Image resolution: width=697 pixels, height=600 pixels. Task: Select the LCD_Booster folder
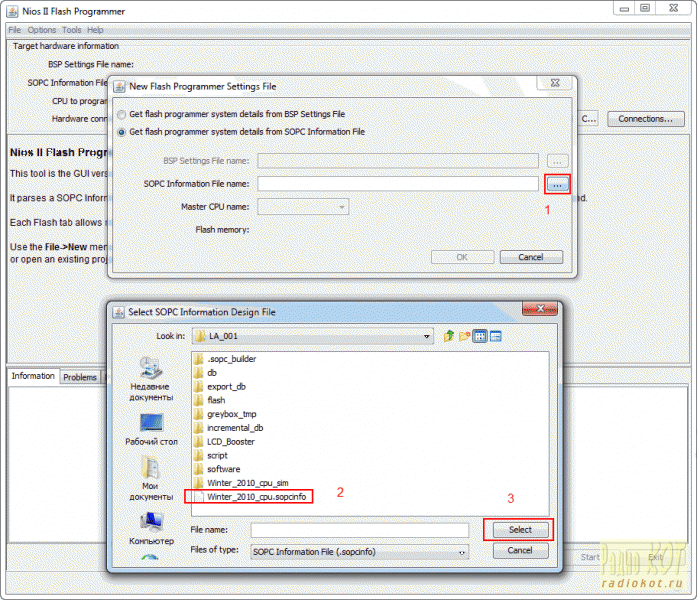click(224, 442)
